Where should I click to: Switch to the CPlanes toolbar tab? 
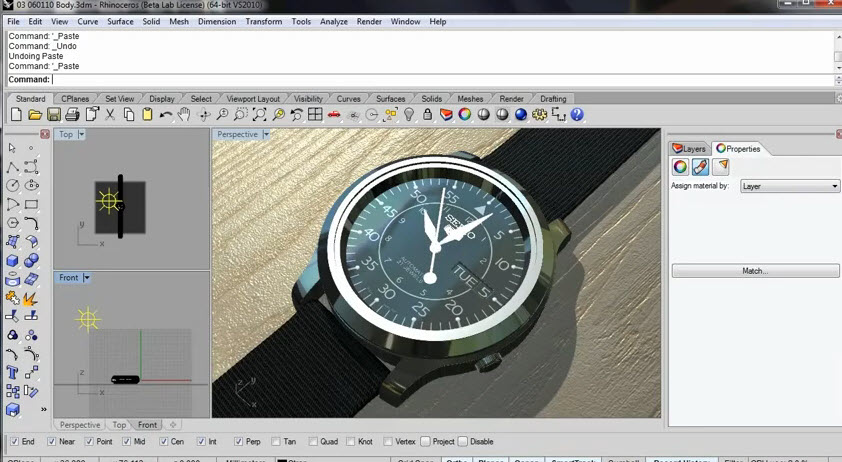pyautogui.click(x=75, y=99)
